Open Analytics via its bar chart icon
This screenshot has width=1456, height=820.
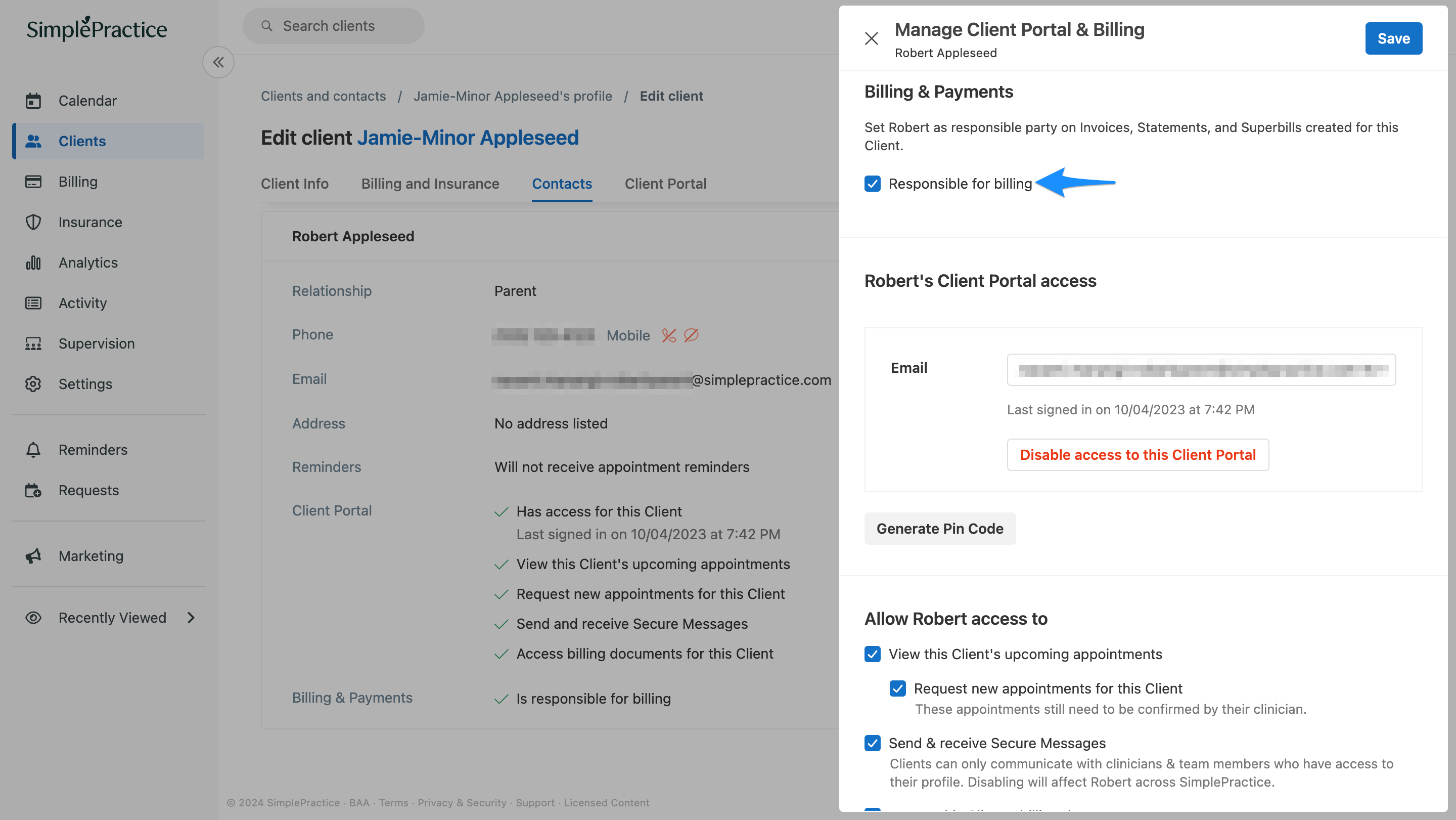pos(33,263)
